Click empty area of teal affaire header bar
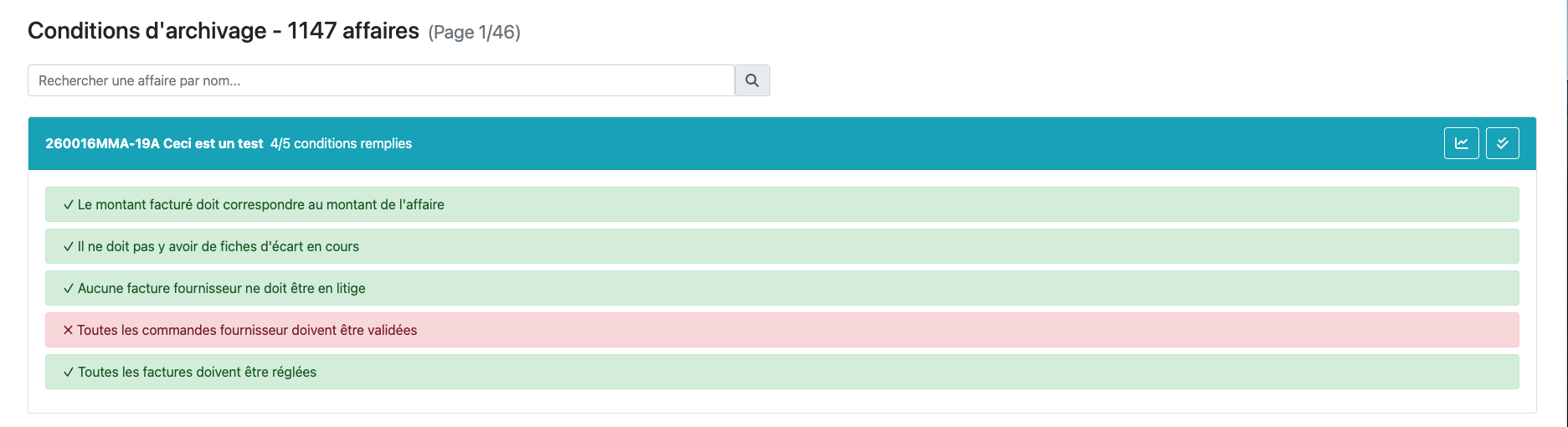Viewport: 1568px width, 427px height. (921, 143)
